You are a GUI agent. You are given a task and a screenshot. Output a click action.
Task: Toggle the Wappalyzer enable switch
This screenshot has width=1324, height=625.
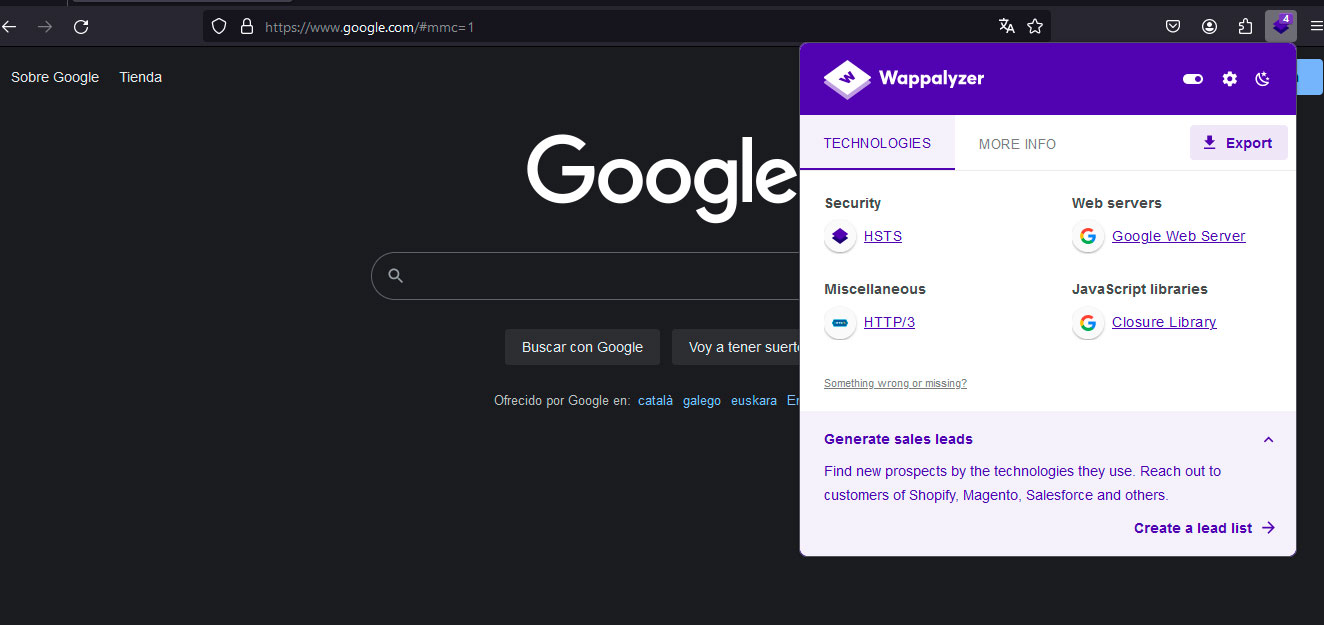1192,79
